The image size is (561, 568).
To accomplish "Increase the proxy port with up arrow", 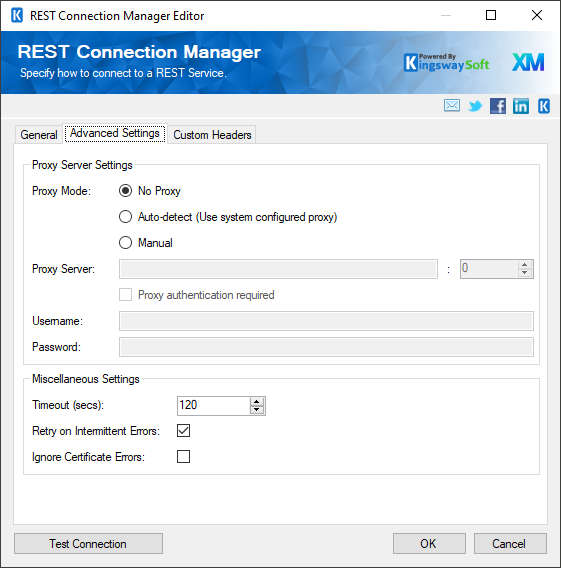I will [x=524, y=265].
